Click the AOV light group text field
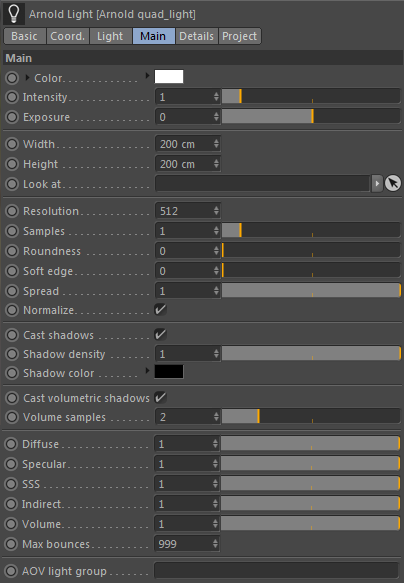 [277, 570]
